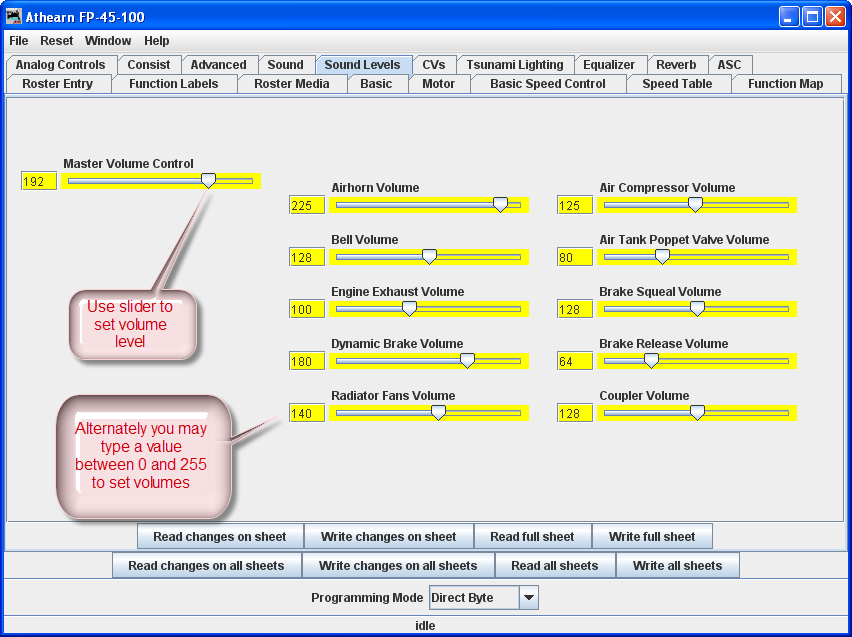Open the Window menu

108,41
